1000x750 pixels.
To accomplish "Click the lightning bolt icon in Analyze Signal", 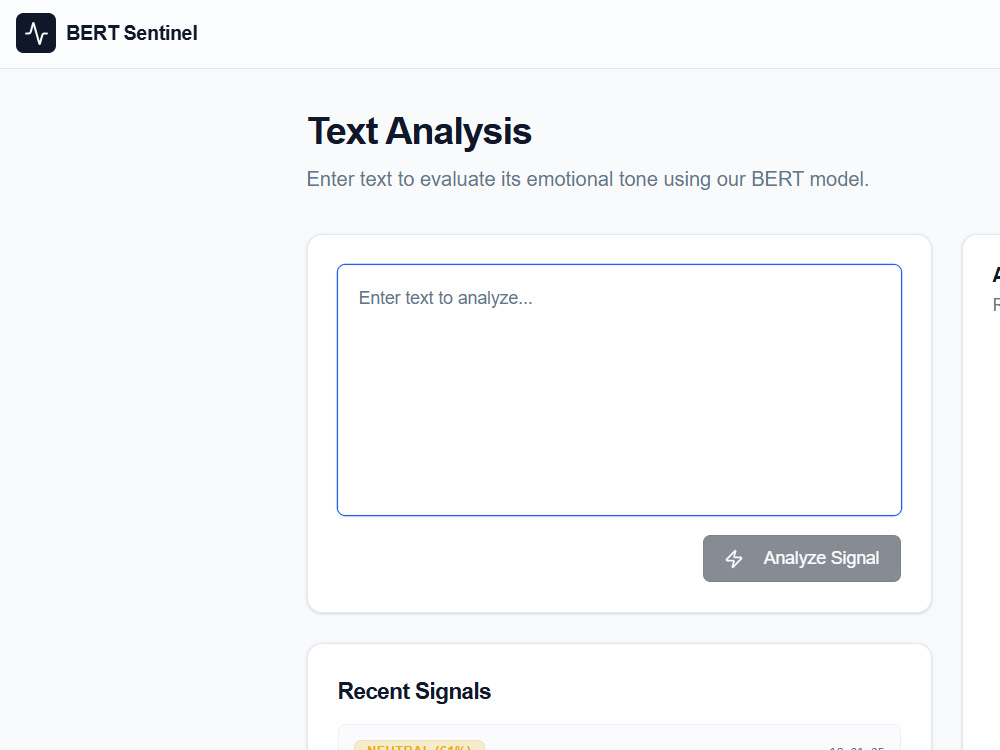I will pos(734,559).
